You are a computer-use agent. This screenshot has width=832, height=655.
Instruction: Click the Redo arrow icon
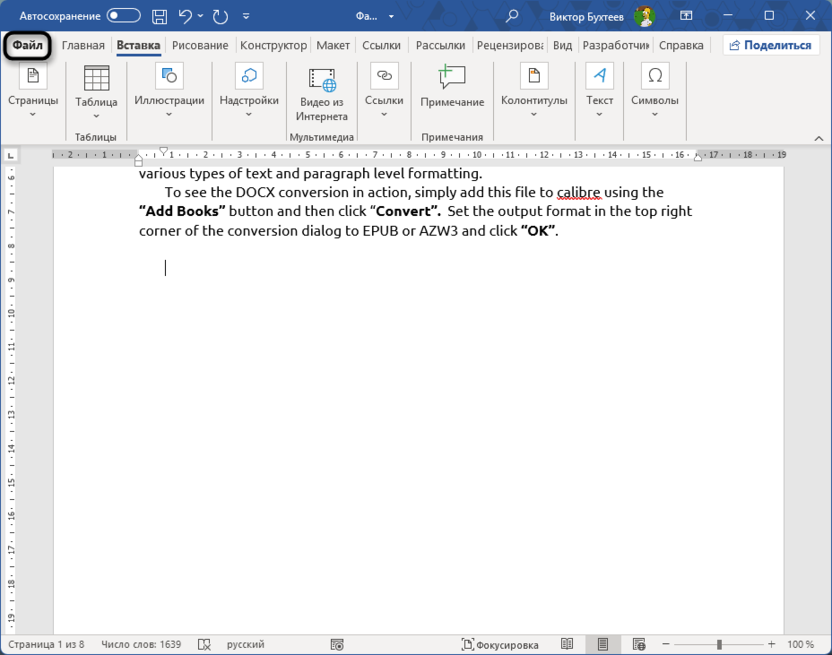coord(220,16)
